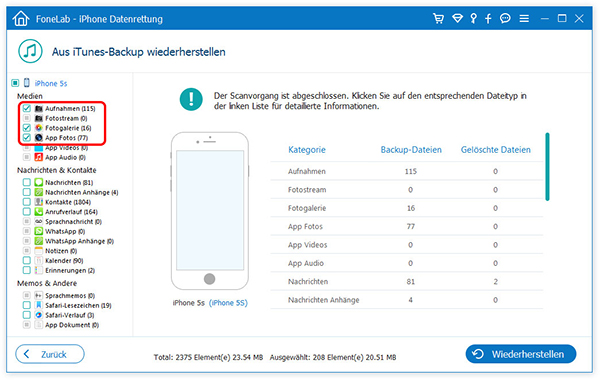Open the (iPhone 5S) device link
The image size is (600, 380).
pos(228,303)
